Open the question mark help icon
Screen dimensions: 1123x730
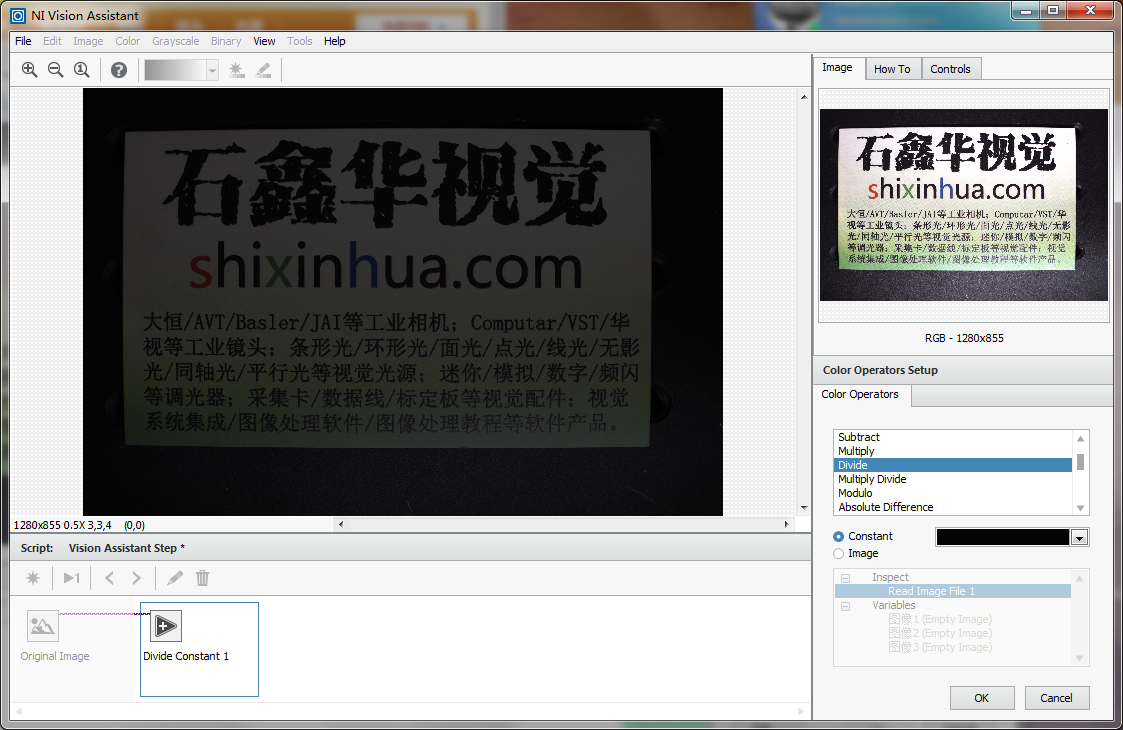[x=119, y=69]
